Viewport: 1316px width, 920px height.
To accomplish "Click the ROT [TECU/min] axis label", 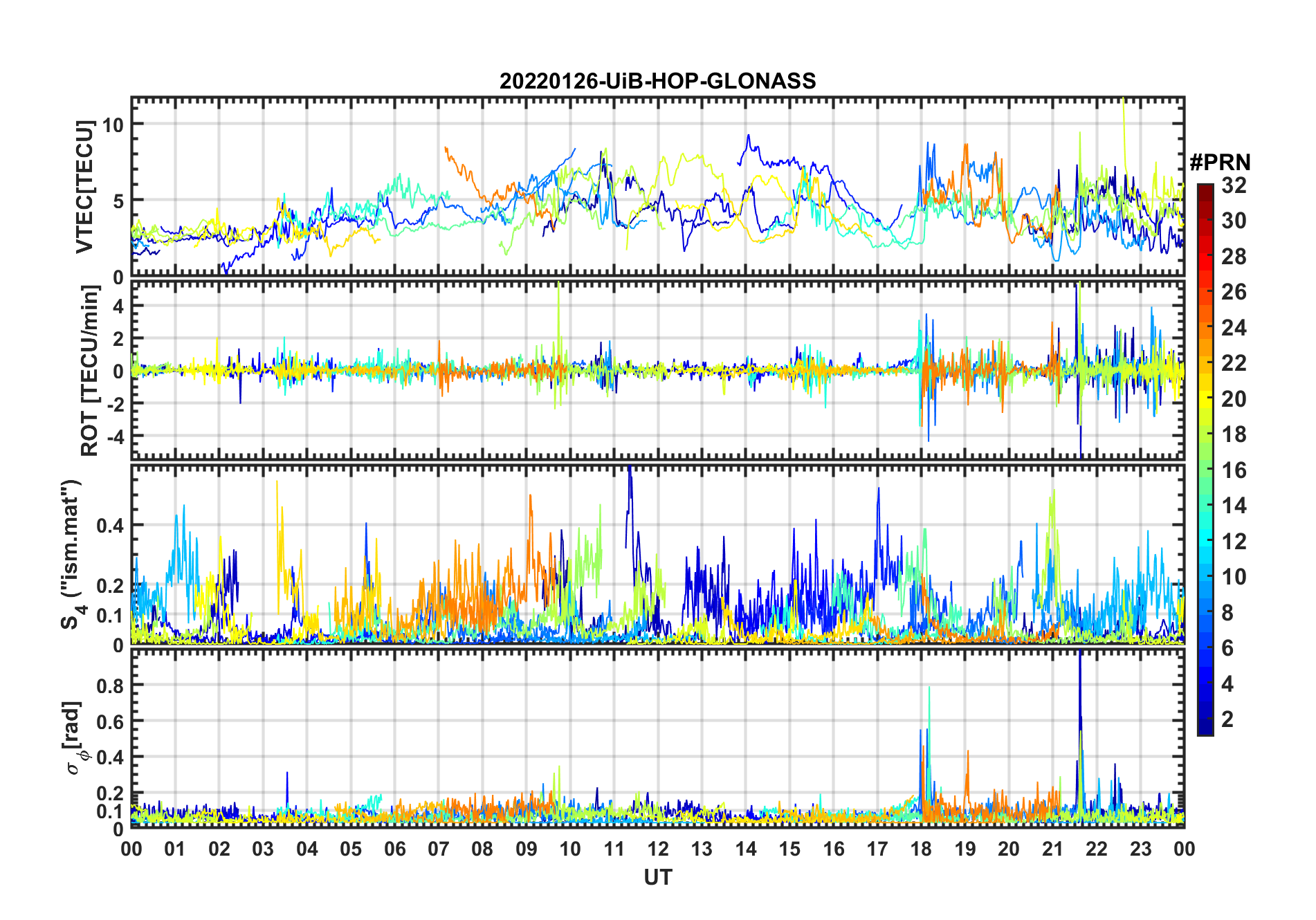I will (89, 371).
